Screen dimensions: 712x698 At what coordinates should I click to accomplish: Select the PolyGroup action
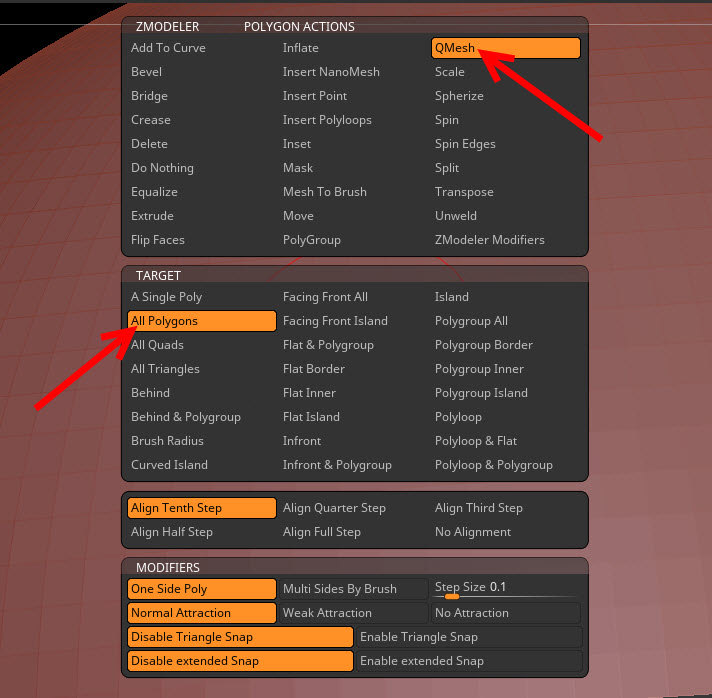[312, 240]
